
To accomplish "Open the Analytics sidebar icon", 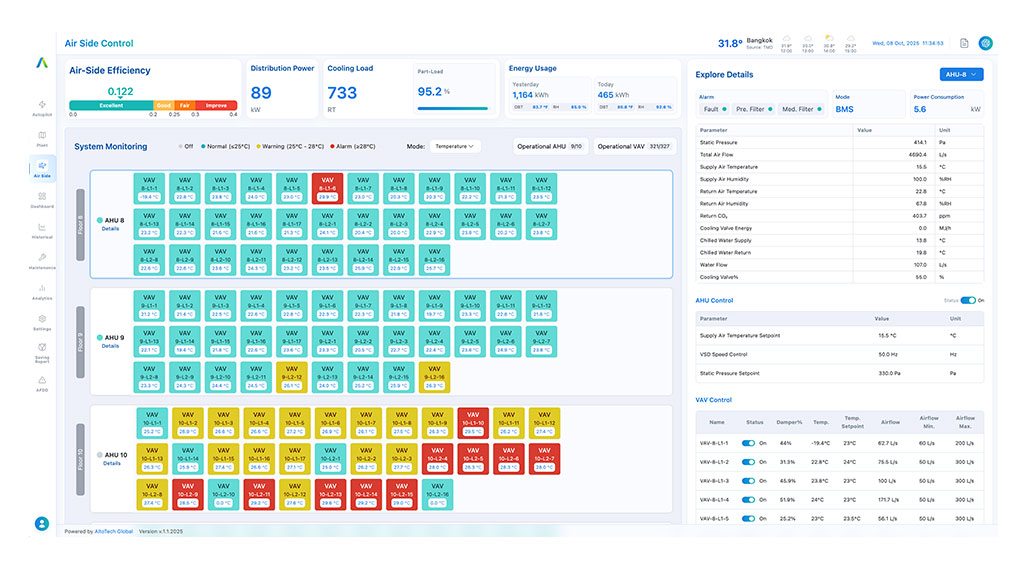I will click(x=42, y=290).
